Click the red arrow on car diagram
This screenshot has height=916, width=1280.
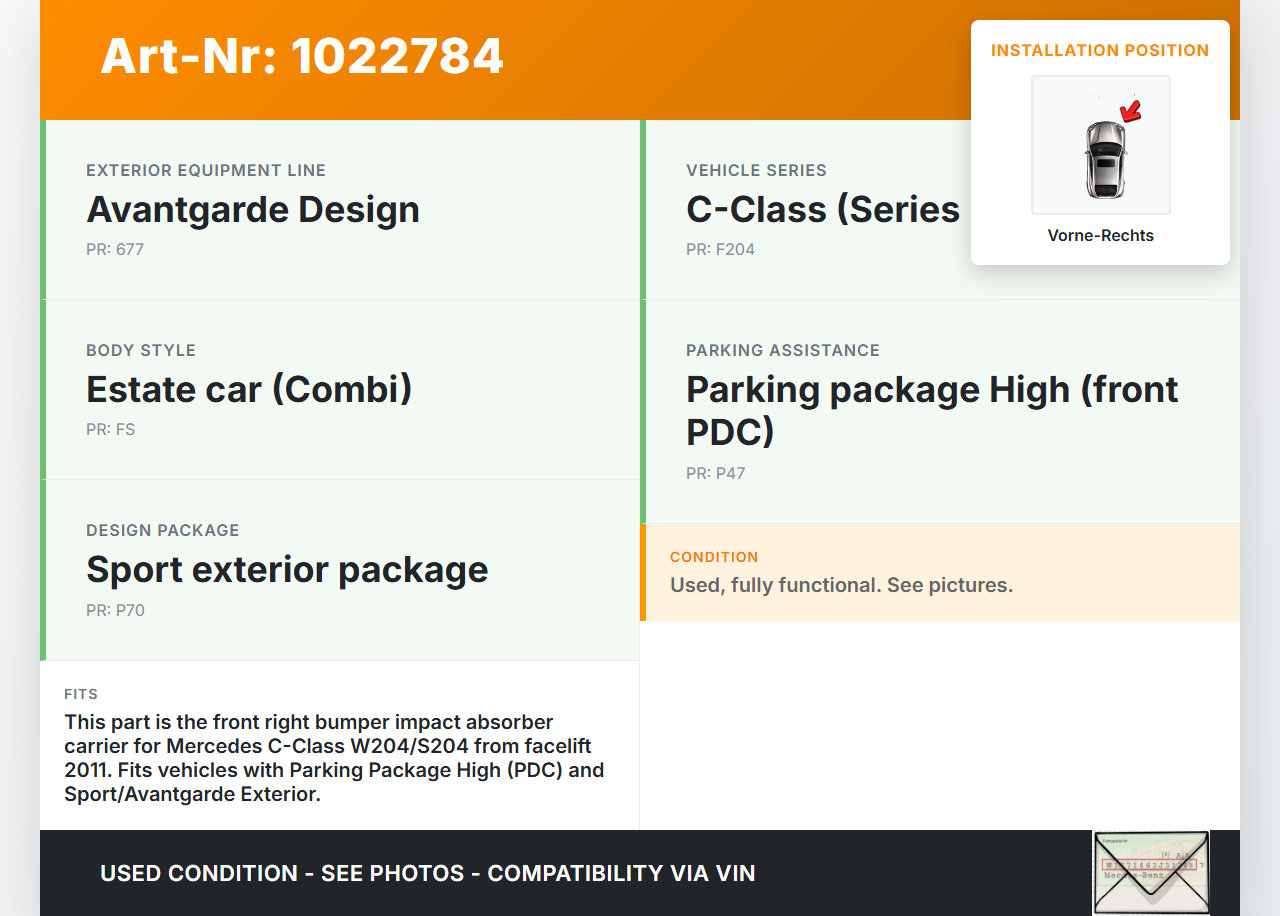[1131, 111]
